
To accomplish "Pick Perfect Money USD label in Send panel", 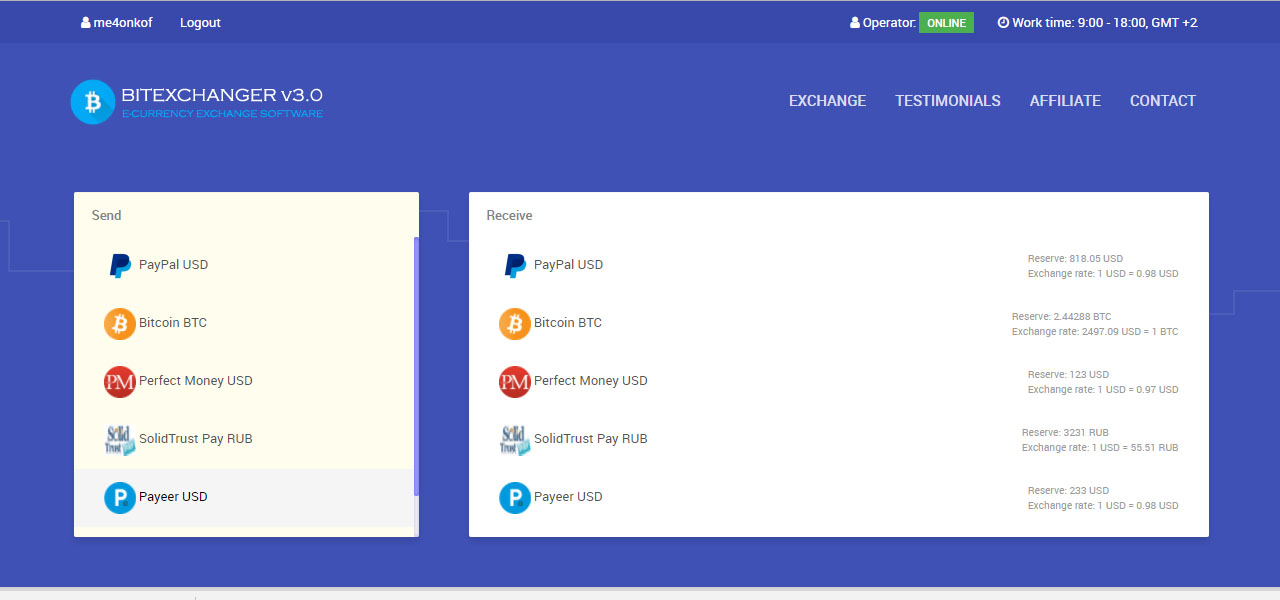I will tap(196, 381).
